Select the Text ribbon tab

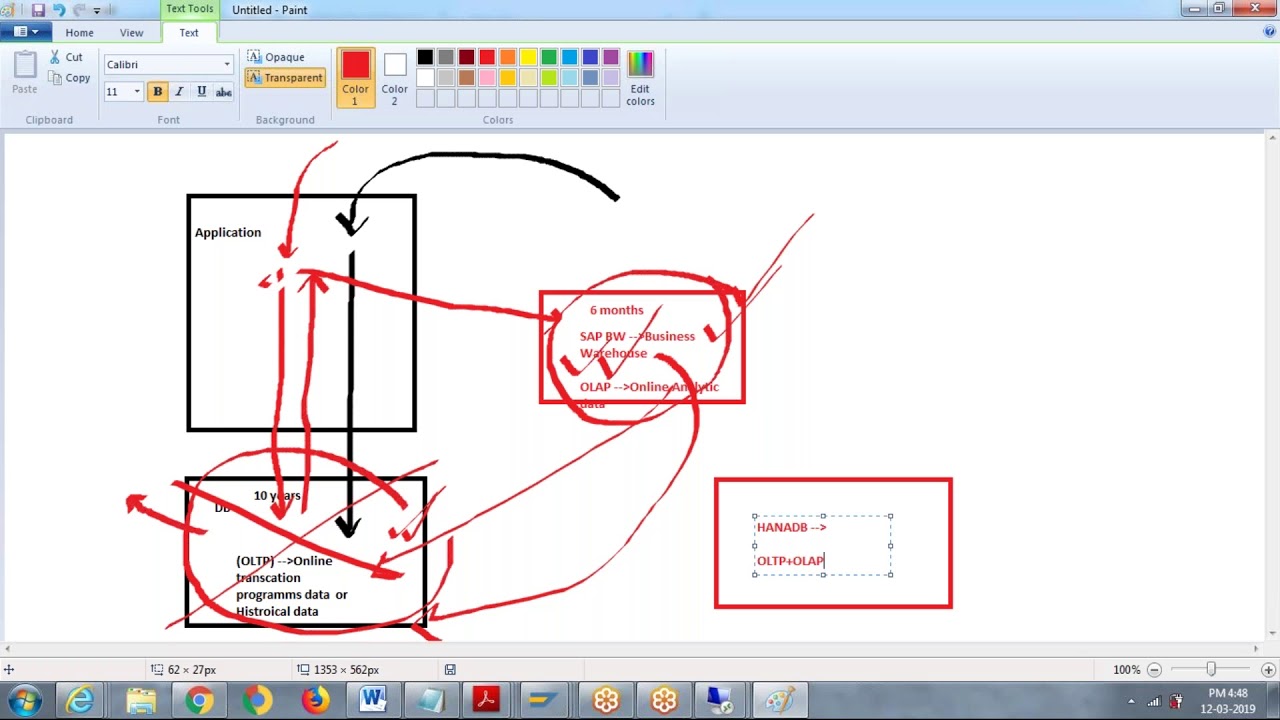coord(189,33)
